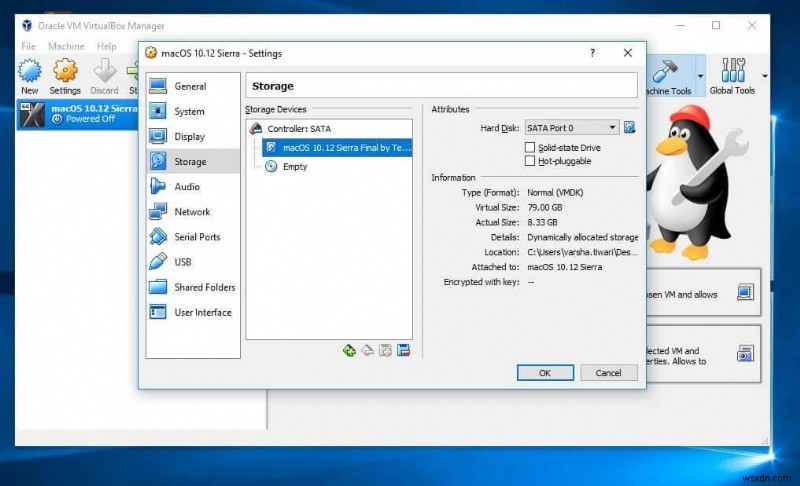Click the '79.00 GB' virtual size value
Image resolution: width=800 pixels, height=486 pixels.
point(544,207)
